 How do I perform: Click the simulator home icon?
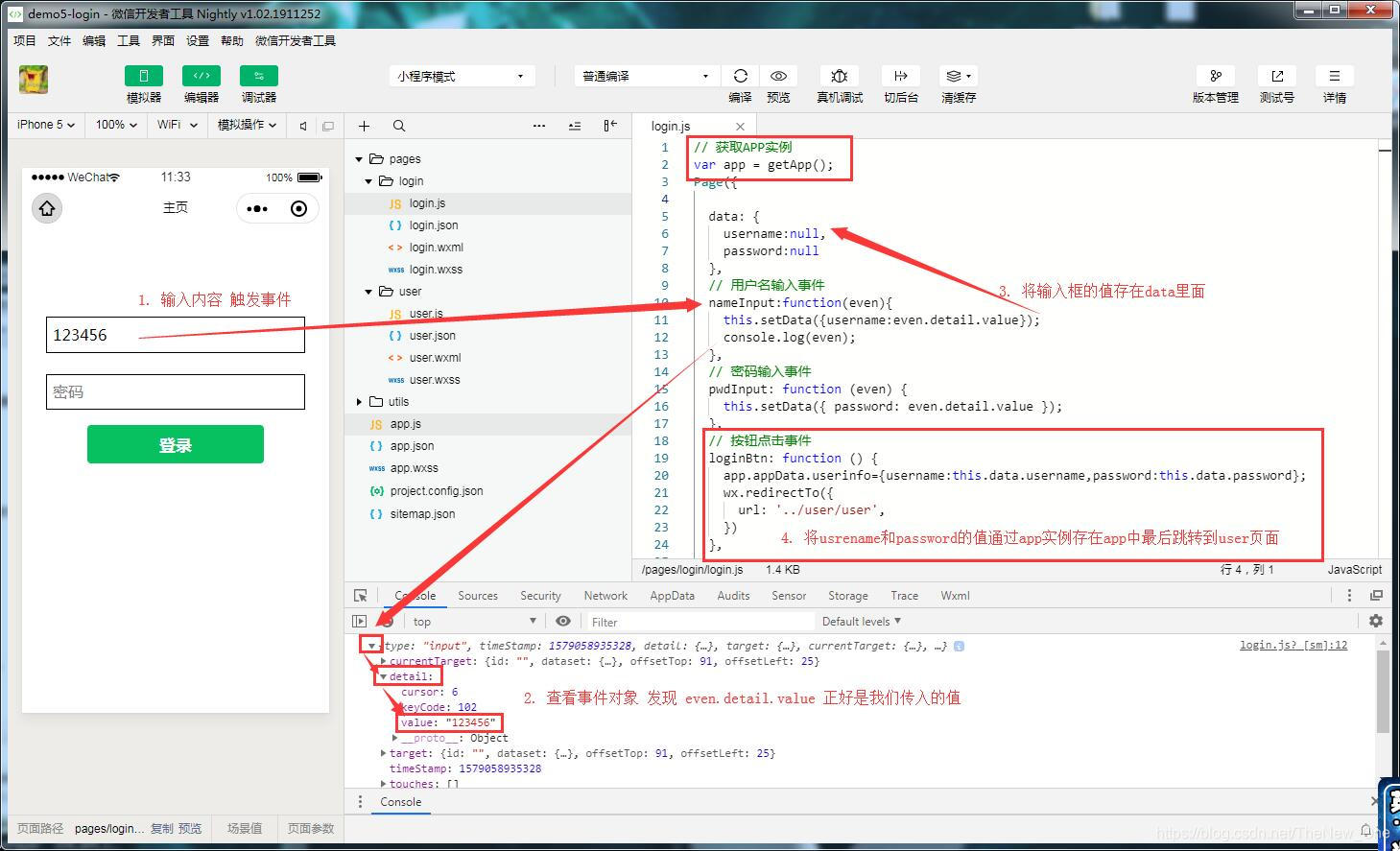[47, 208]
